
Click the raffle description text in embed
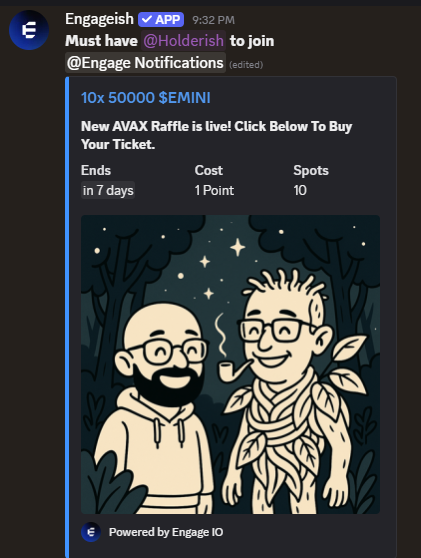point(216,135)
